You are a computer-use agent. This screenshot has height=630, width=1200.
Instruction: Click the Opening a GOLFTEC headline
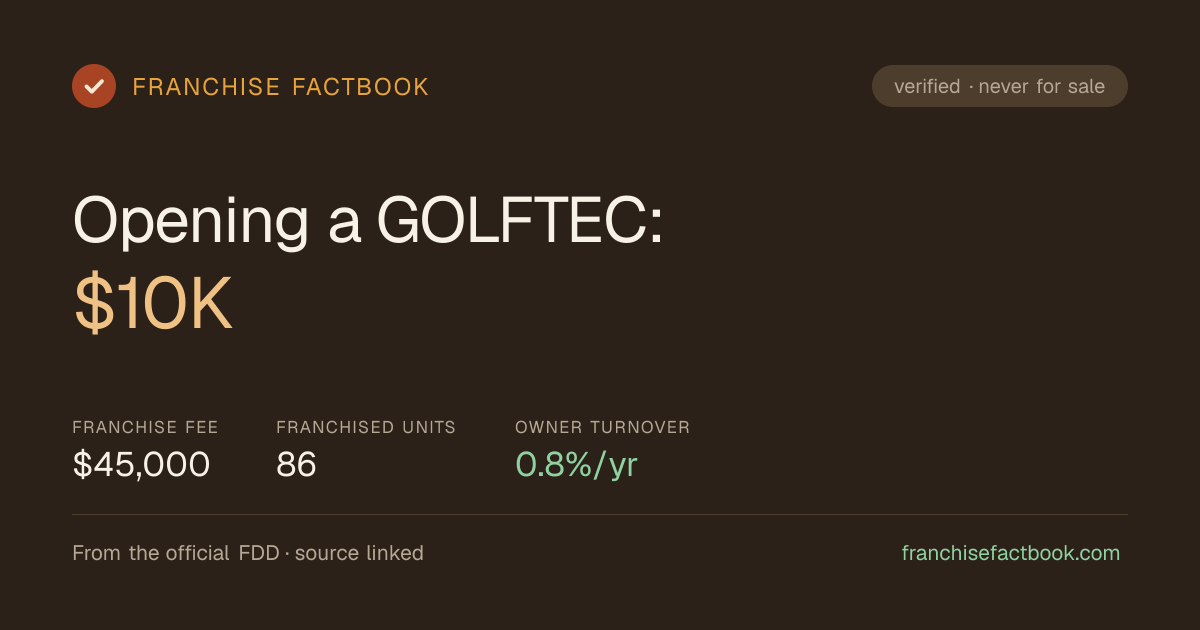(368, 219)
